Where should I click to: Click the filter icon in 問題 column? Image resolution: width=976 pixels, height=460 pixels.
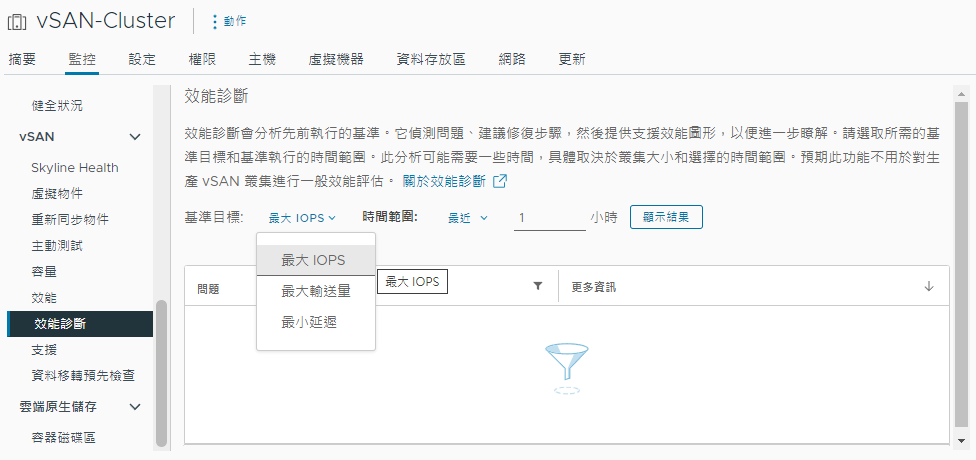pyautogui.click(x=538, y=286)
